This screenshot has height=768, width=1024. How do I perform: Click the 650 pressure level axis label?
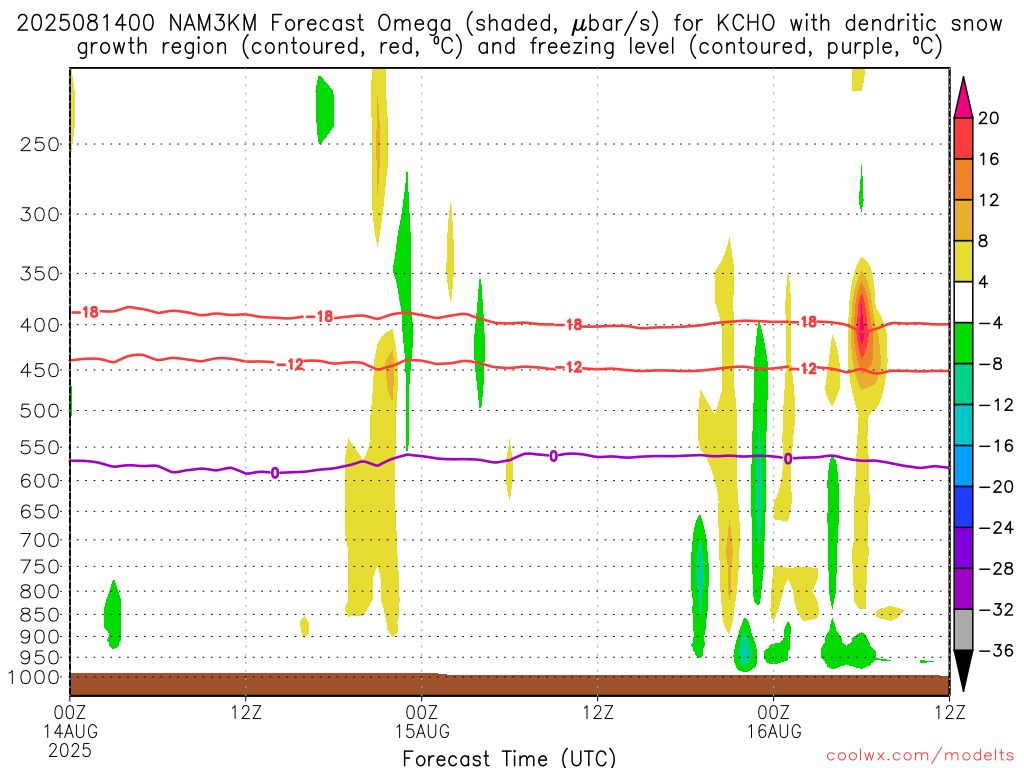40,511
